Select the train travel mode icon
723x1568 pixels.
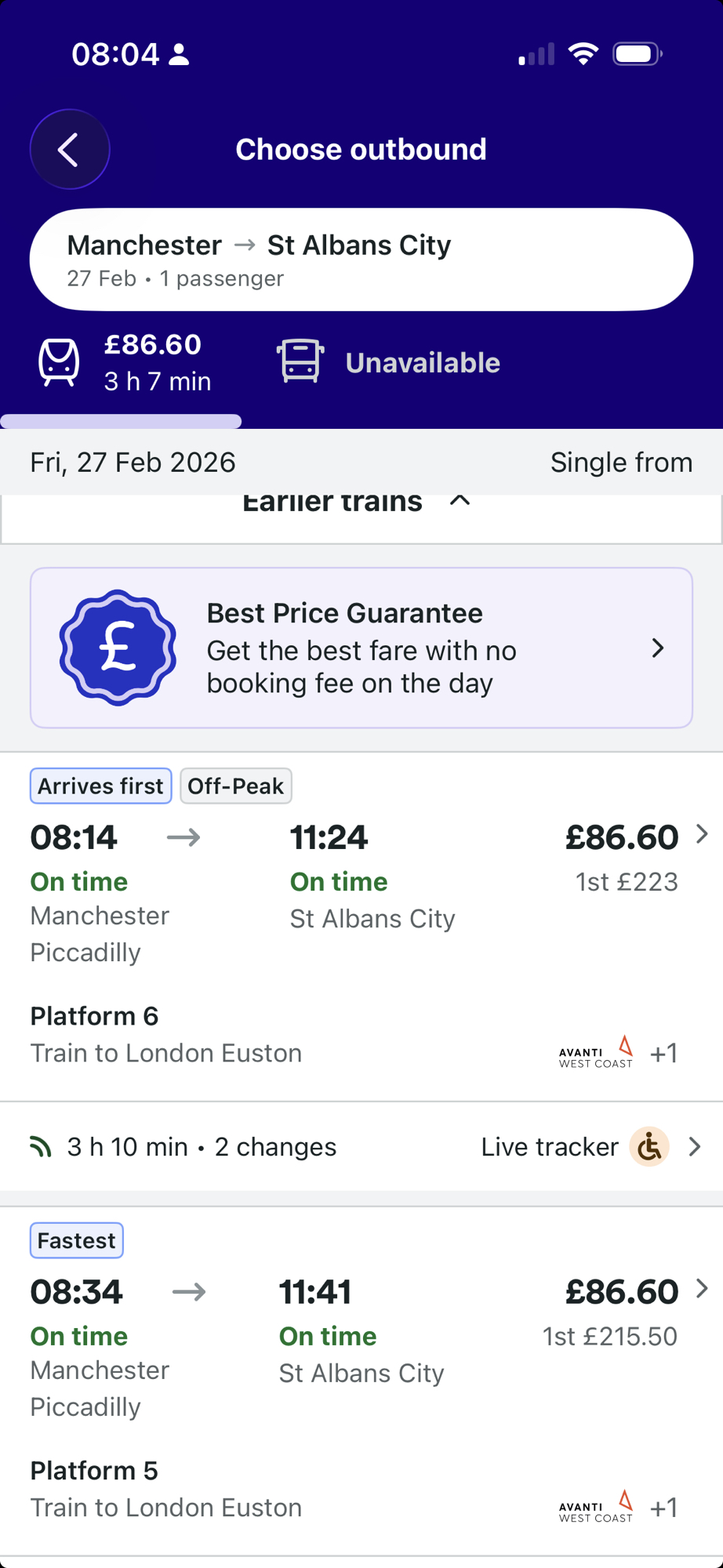click(x=59, y=362)
